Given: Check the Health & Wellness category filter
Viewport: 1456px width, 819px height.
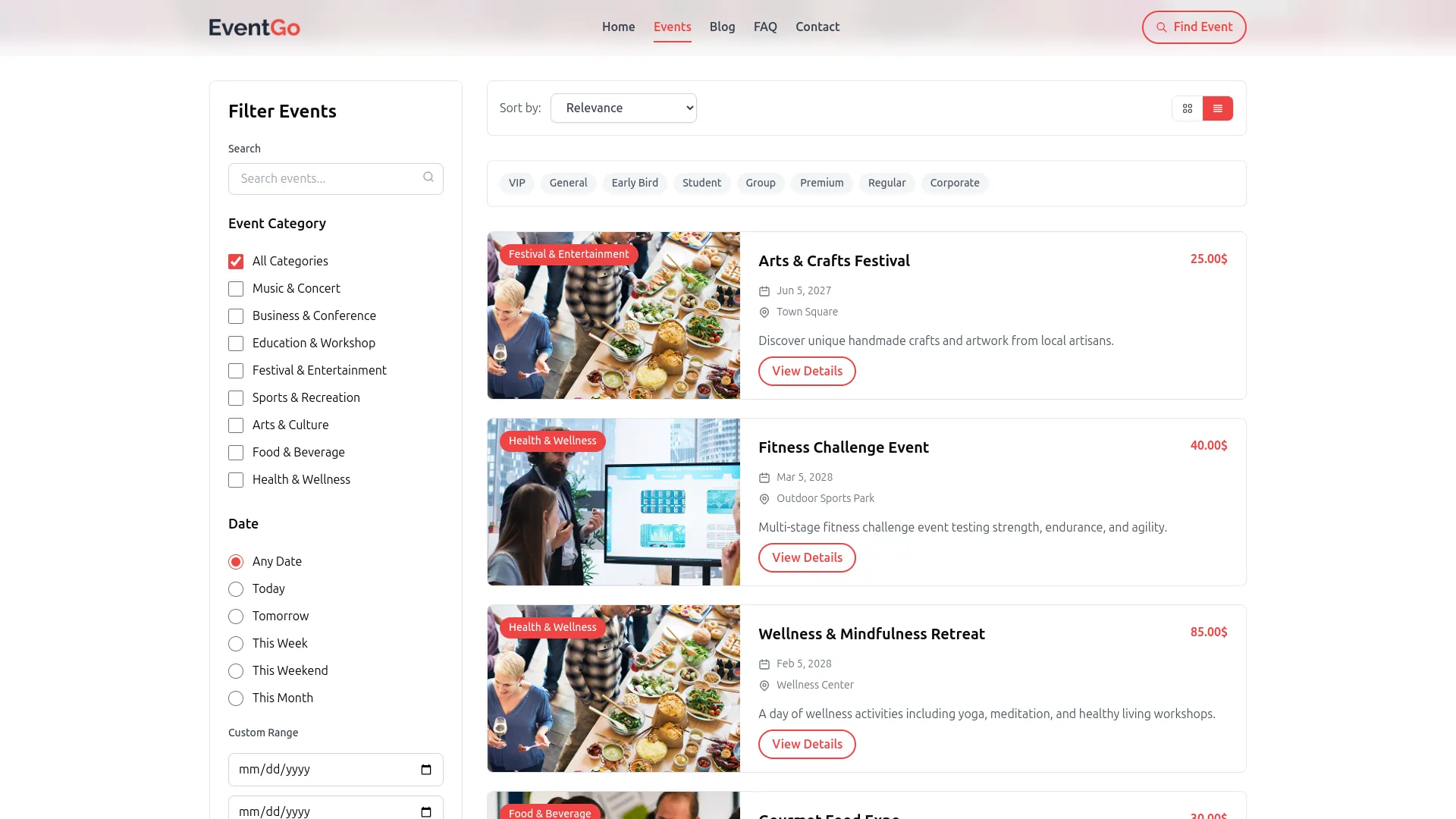Looking at the screenshot, I should coord(236,480).
